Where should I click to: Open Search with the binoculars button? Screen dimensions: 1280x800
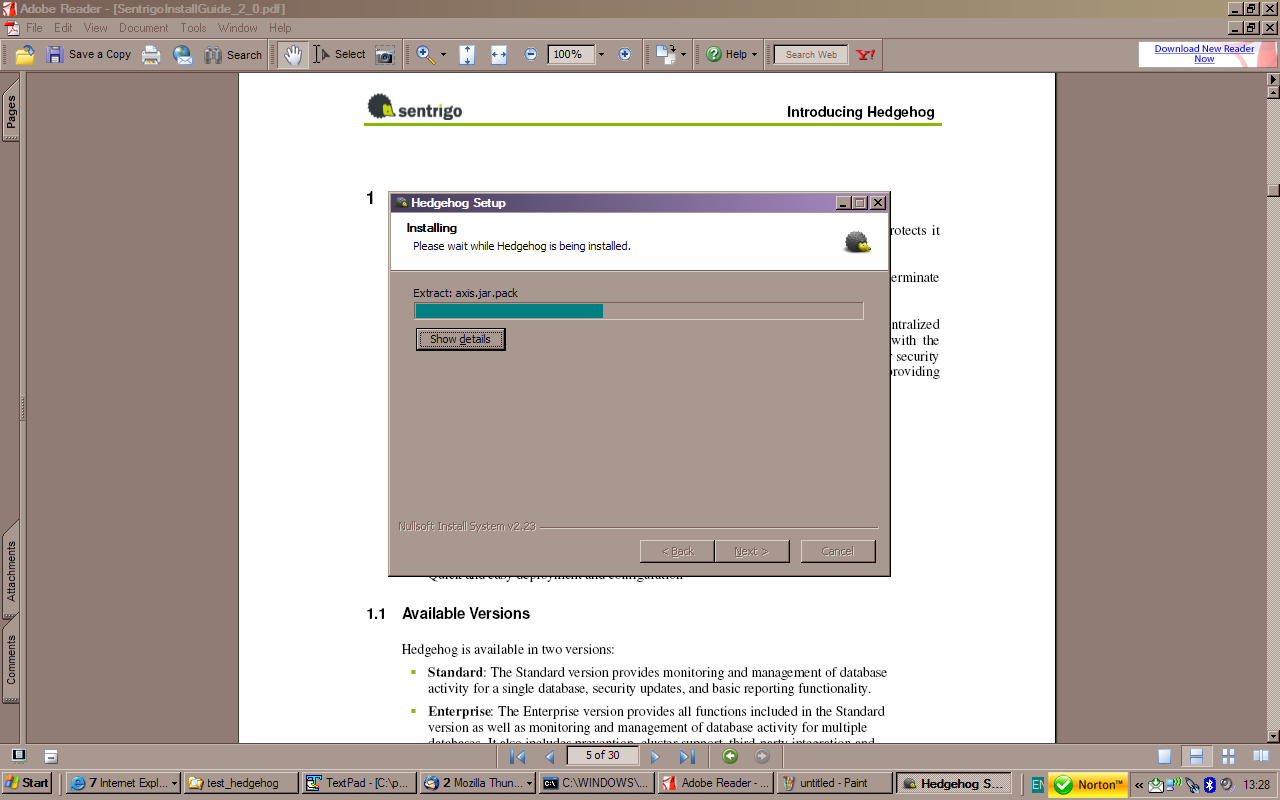233,55
